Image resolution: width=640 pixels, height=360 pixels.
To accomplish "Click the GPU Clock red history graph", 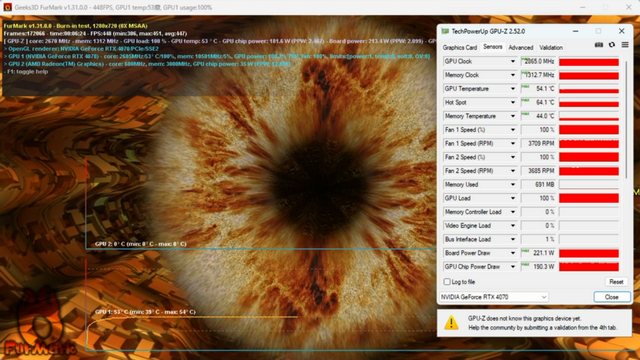I will coord(589,62).
